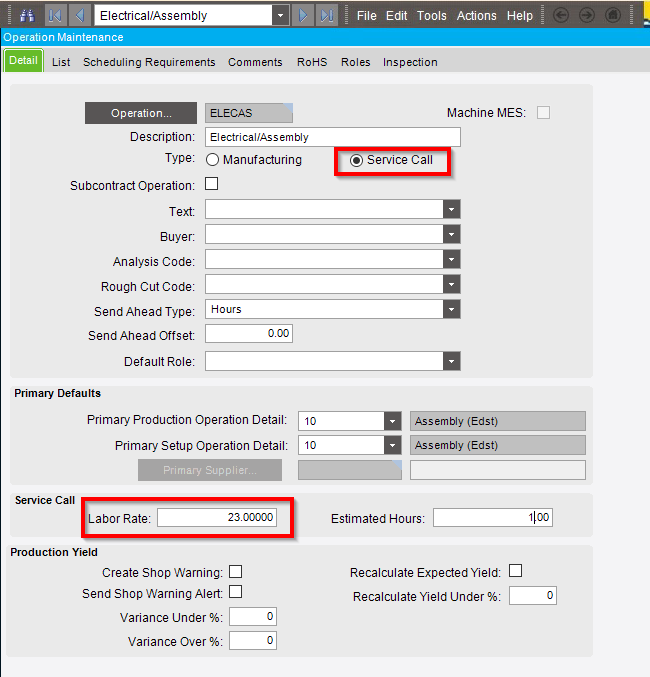
Task: Click the home circle icon
Action: click(612, 16)
